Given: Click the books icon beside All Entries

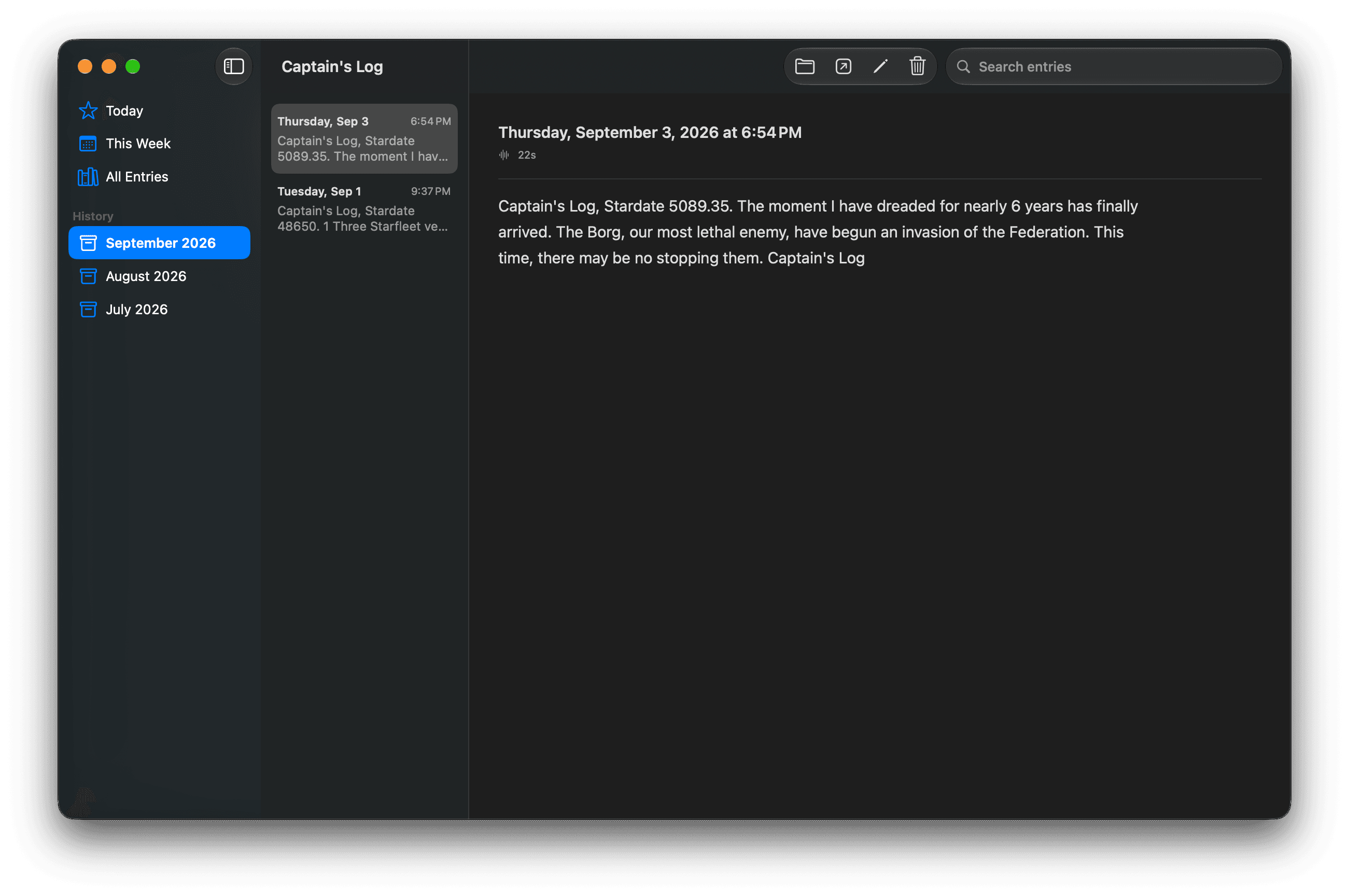Looking at the screenshot, I should click(x=88, y=177).
